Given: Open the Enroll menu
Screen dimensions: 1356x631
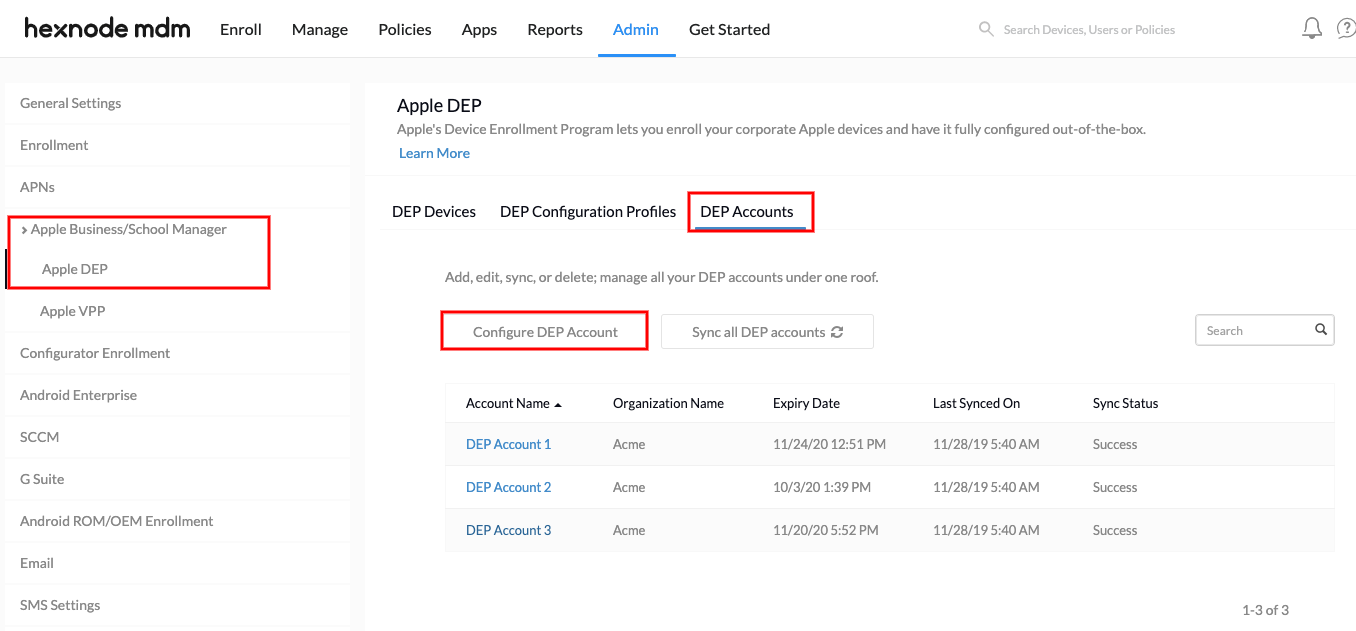Looking at the screenshot, I should pos(241,29).
